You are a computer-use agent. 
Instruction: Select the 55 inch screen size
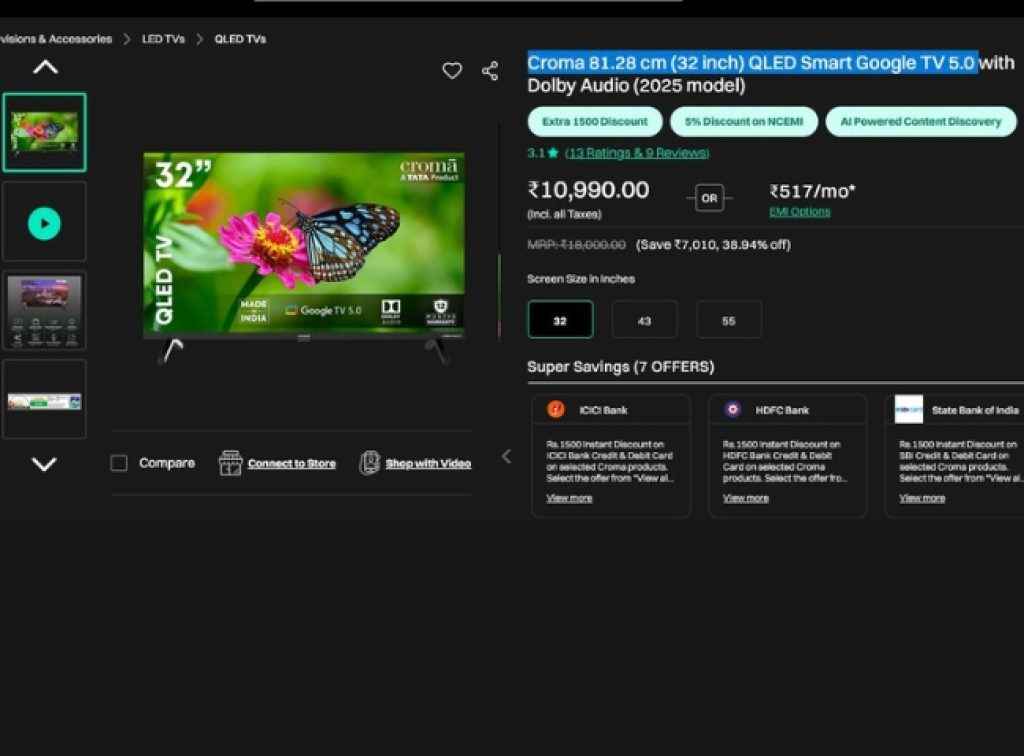pos(728,319)
